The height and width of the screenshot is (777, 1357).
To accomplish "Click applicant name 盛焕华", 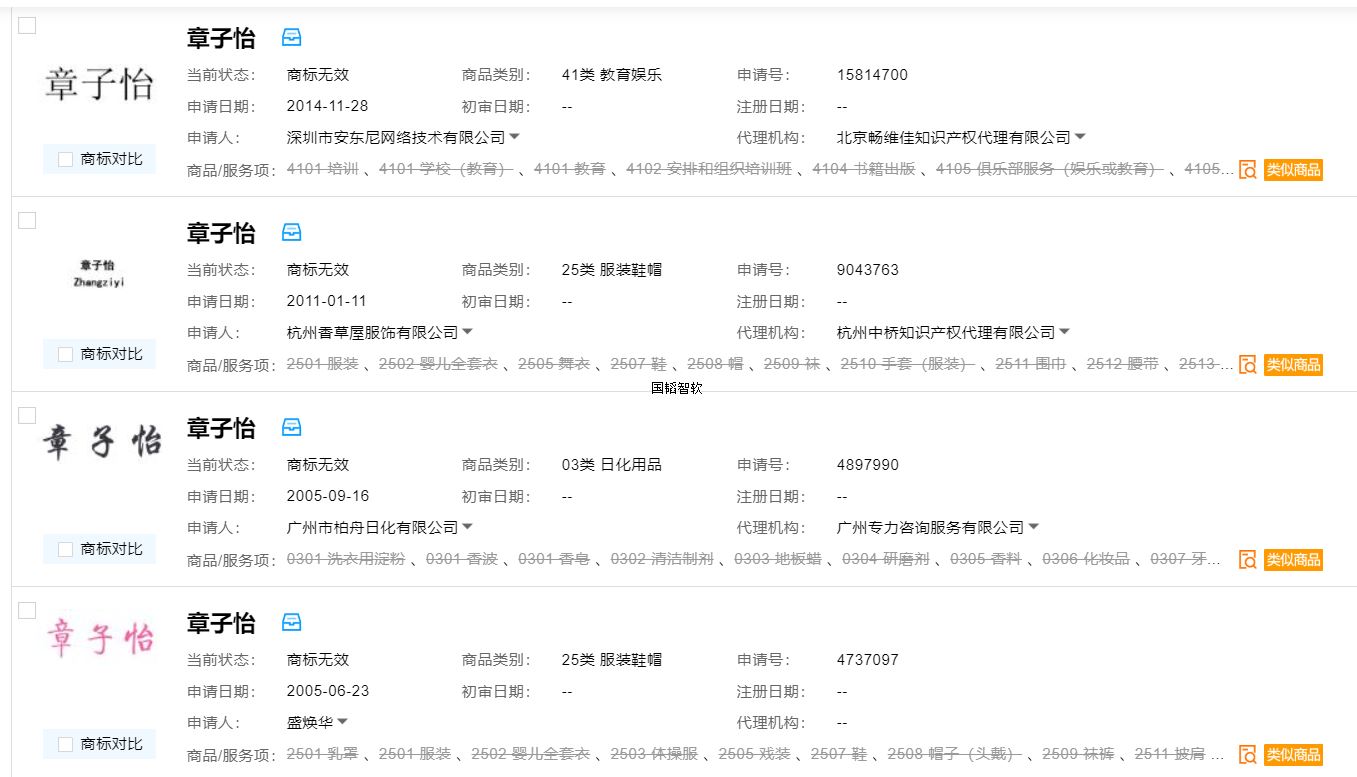I will coord(310,722).
